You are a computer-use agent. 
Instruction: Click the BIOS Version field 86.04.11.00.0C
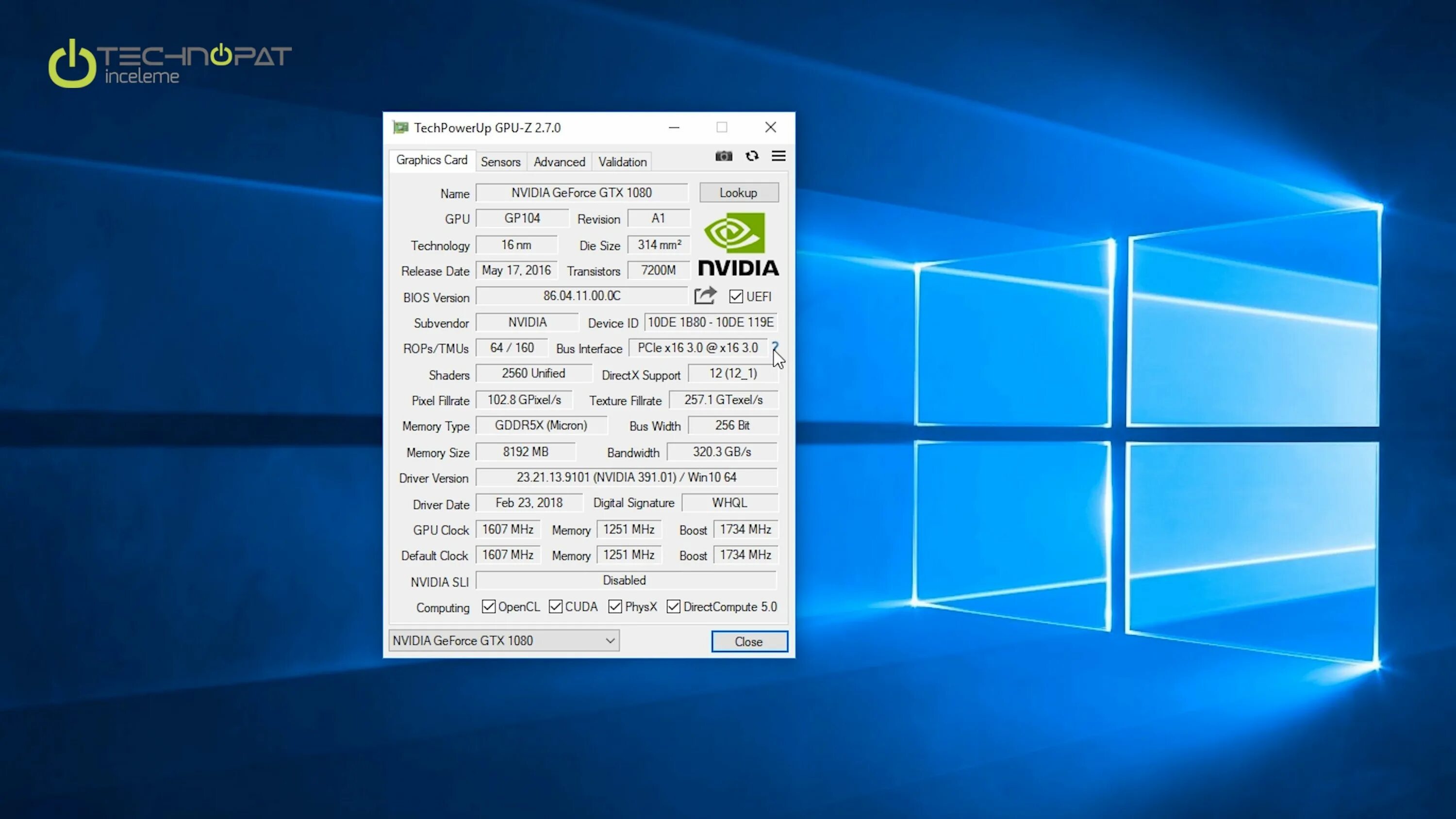click(581, 295)
